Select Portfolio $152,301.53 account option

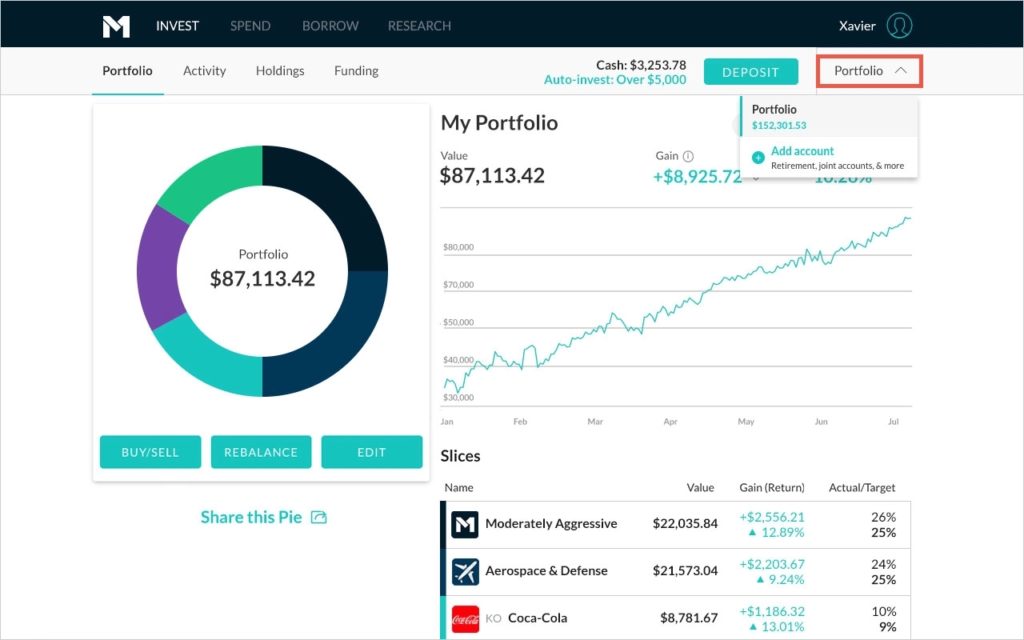click(x=780, y=116)
